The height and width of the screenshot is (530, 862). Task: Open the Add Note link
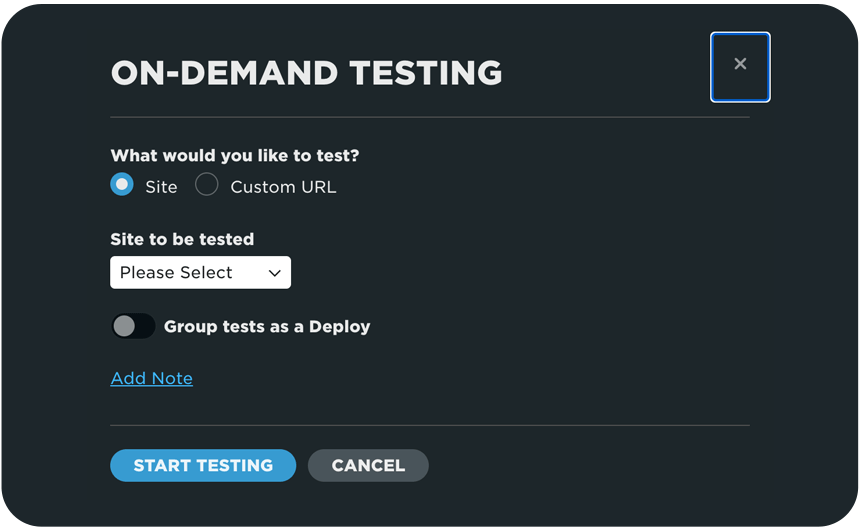click(x=152, y=378)
